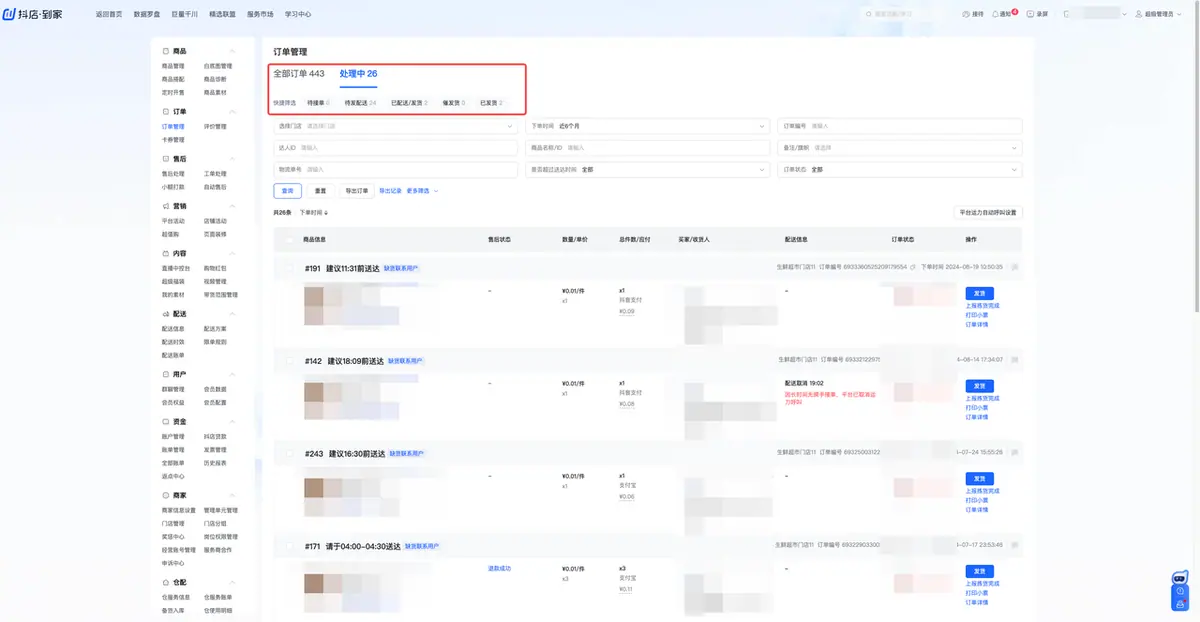
Task: Tick the checkbox for order #243
Action: [x=291, y=454]
